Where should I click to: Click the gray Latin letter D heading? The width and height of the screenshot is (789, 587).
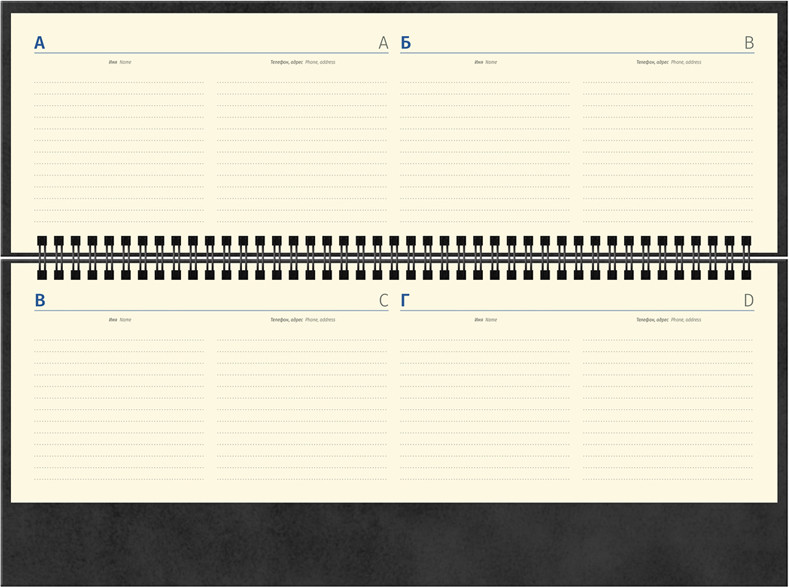tap(749, 300)
